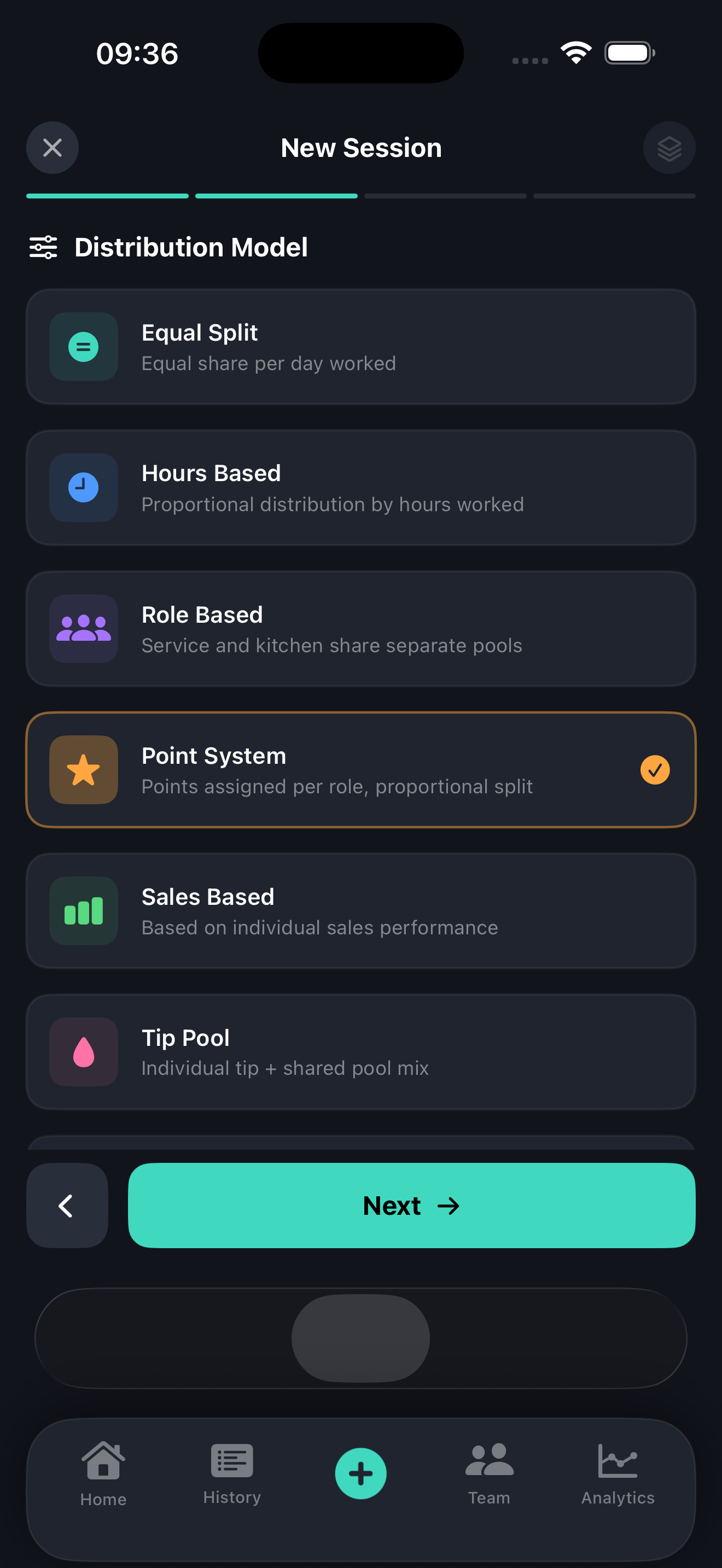Uncheck the Point System orange checkmark
This screenshot has width=722, height=1568.
pyautogui.click(x=655, y=770)
